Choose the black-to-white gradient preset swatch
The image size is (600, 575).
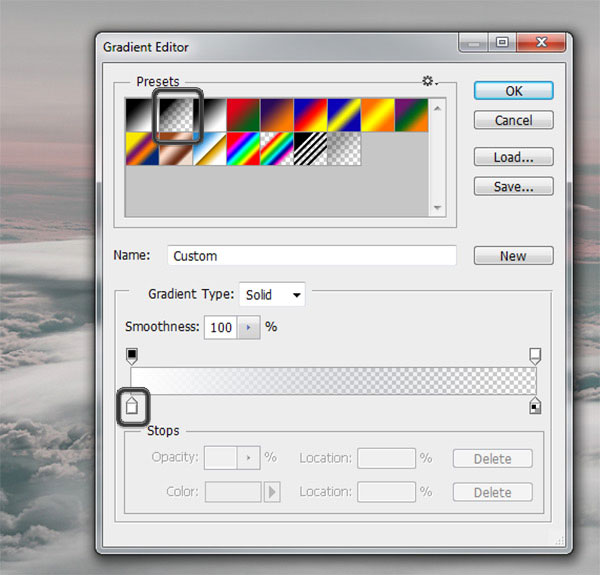(210, 115)
